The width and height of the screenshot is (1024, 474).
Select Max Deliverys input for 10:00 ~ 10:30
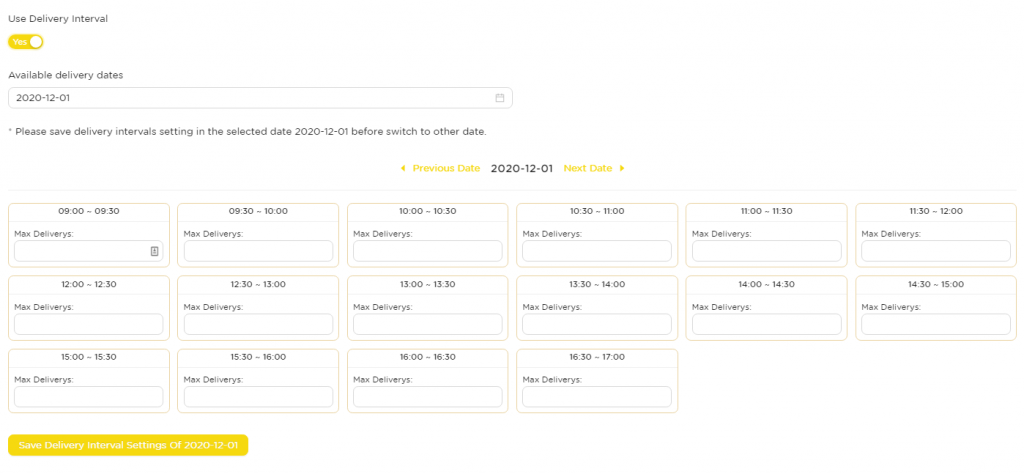(x=428, y=251)
